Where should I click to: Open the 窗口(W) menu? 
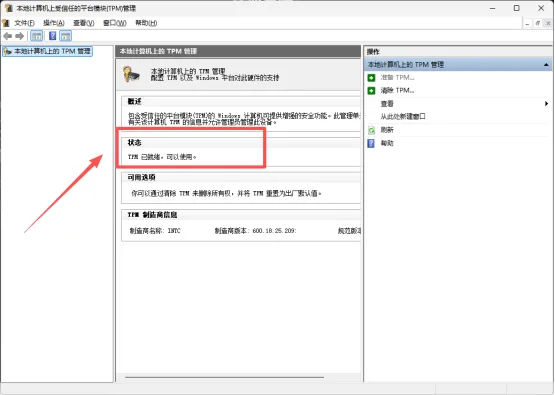point(115,23)
